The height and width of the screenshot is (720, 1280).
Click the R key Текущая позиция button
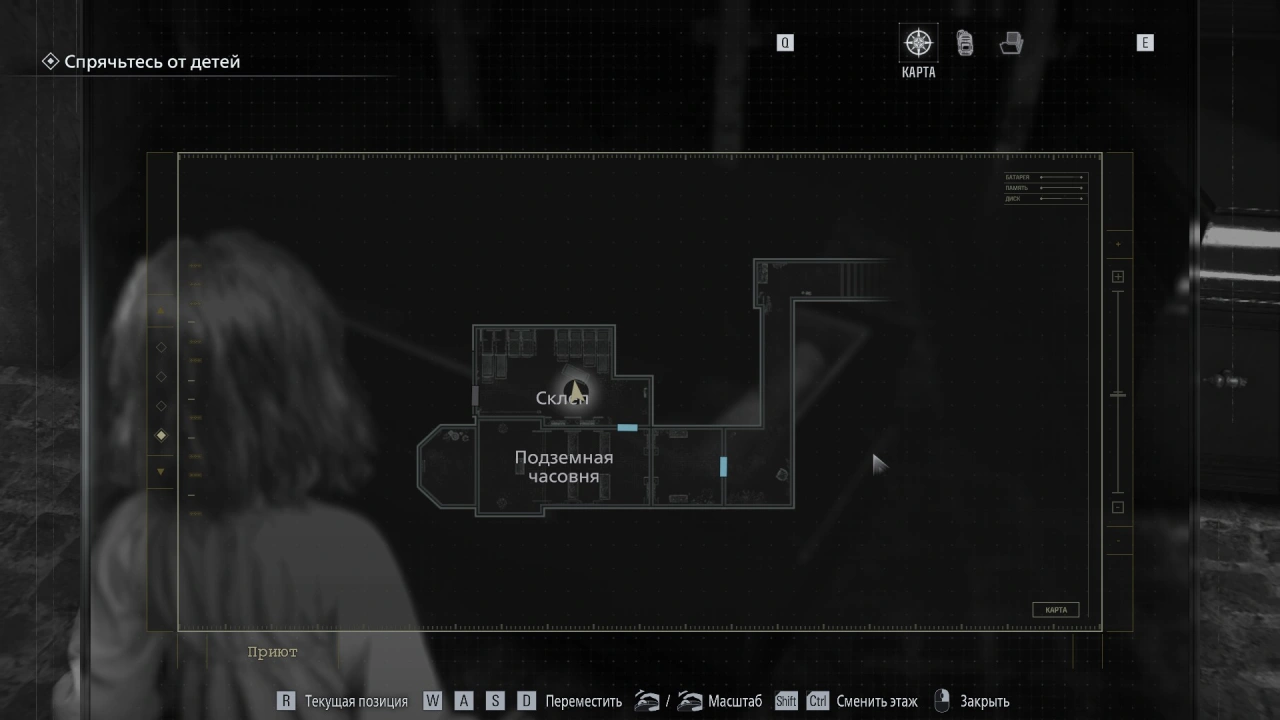pyautogui.click(x=286, y=701)
